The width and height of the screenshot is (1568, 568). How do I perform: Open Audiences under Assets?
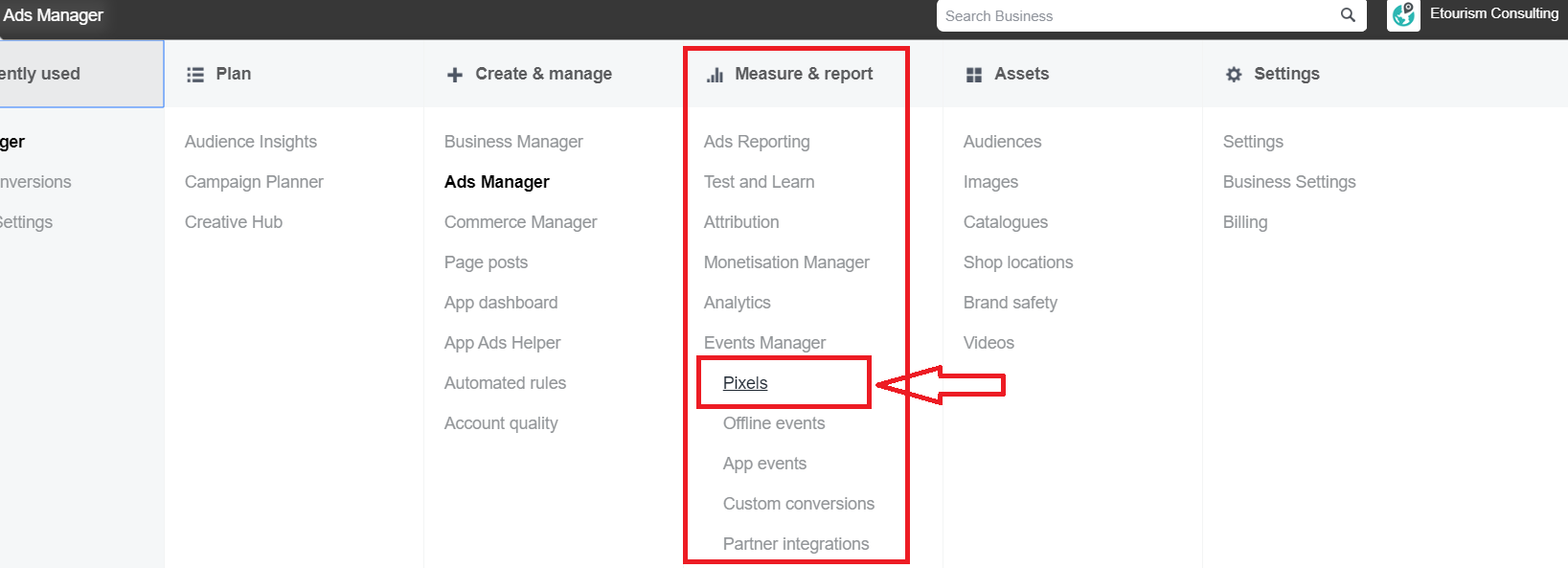1002,142
